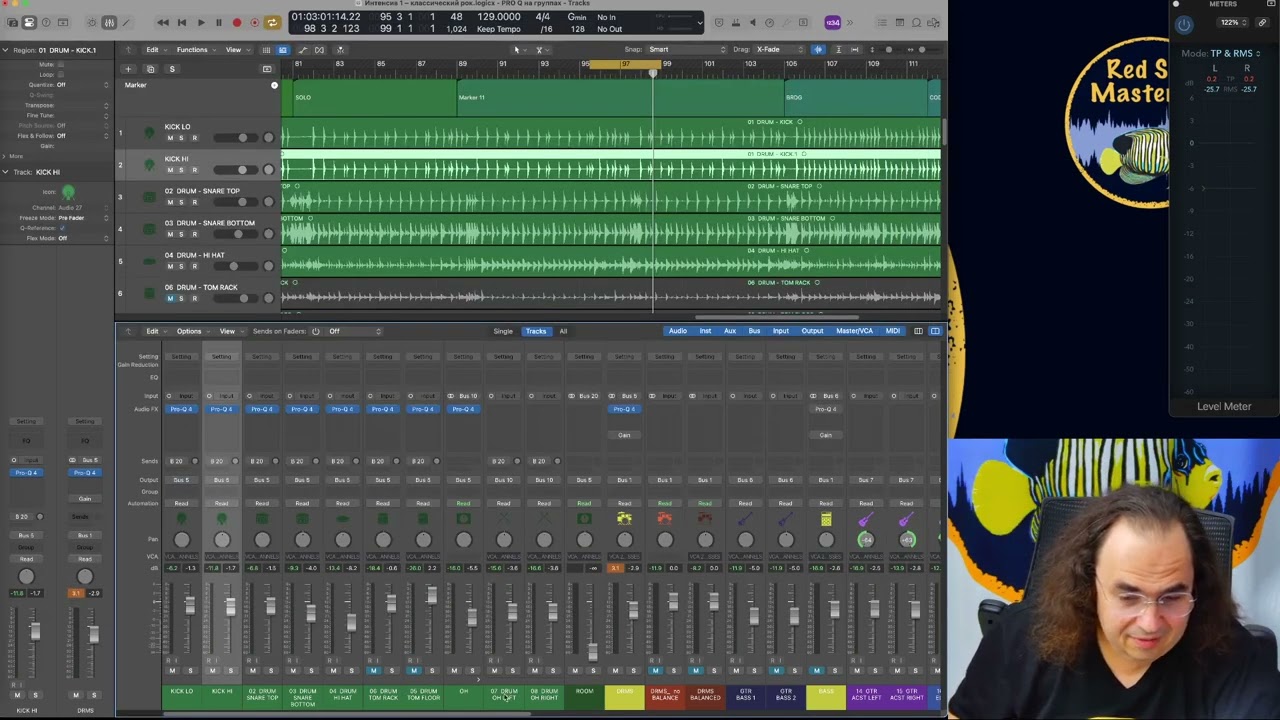Unmute the 06 DRUM - TOM RACK track

tap(170, 298)
